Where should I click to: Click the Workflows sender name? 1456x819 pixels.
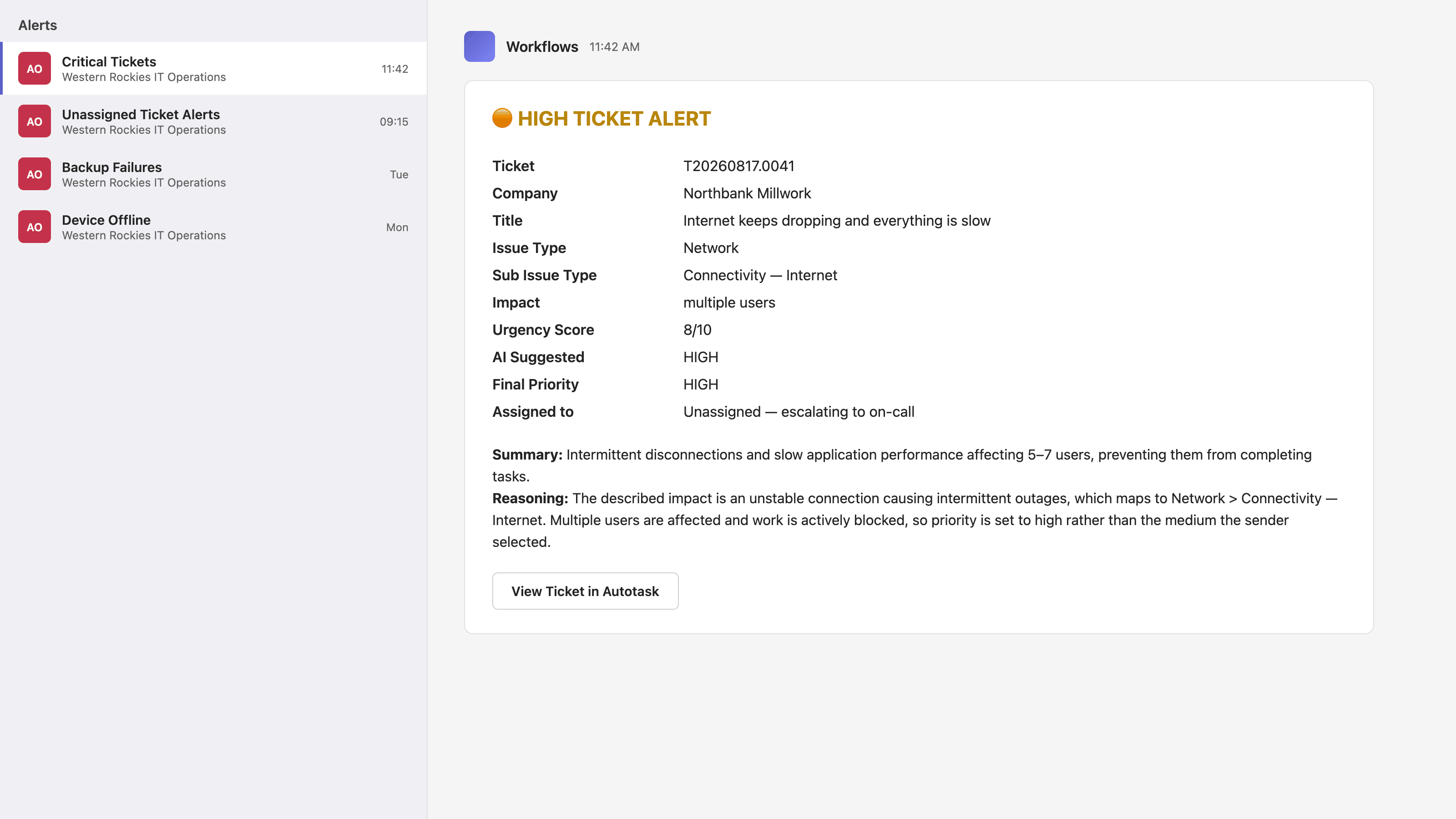click(x=542, y=46)
